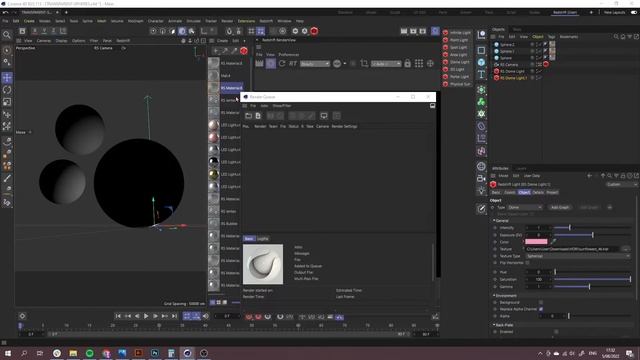Open Tags menu in Objects manager
Viewport: 640px width, 360px height.
tap(551, 37)
